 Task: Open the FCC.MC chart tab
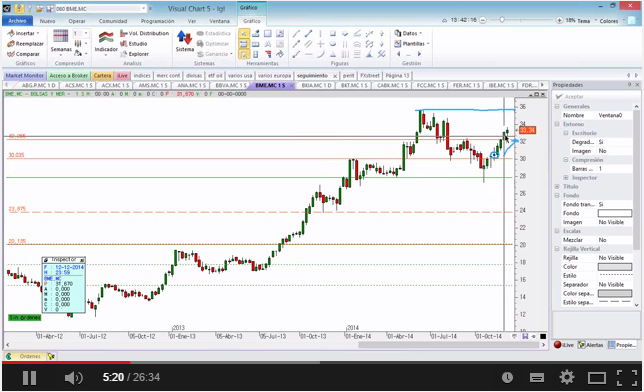pyautogui.click(x=430, y=85)
